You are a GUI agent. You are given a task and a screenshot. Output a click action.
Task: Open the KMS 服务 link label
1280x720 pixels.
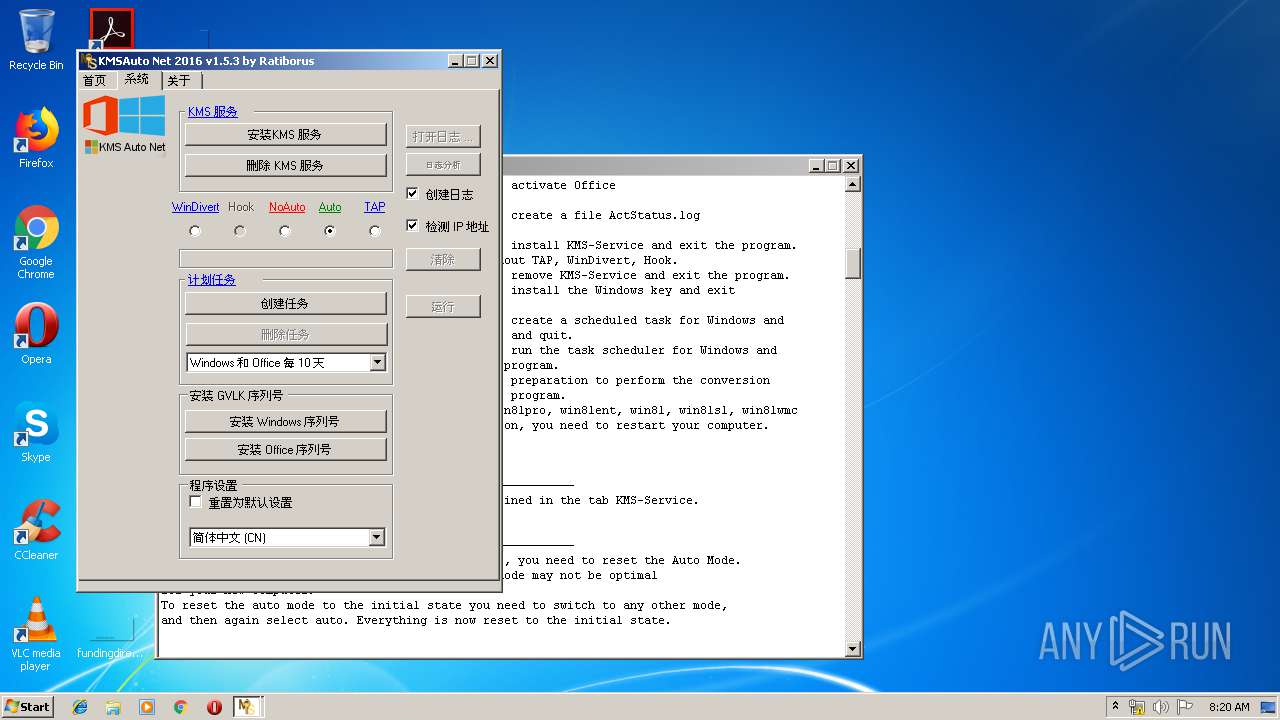pos(213,112)
